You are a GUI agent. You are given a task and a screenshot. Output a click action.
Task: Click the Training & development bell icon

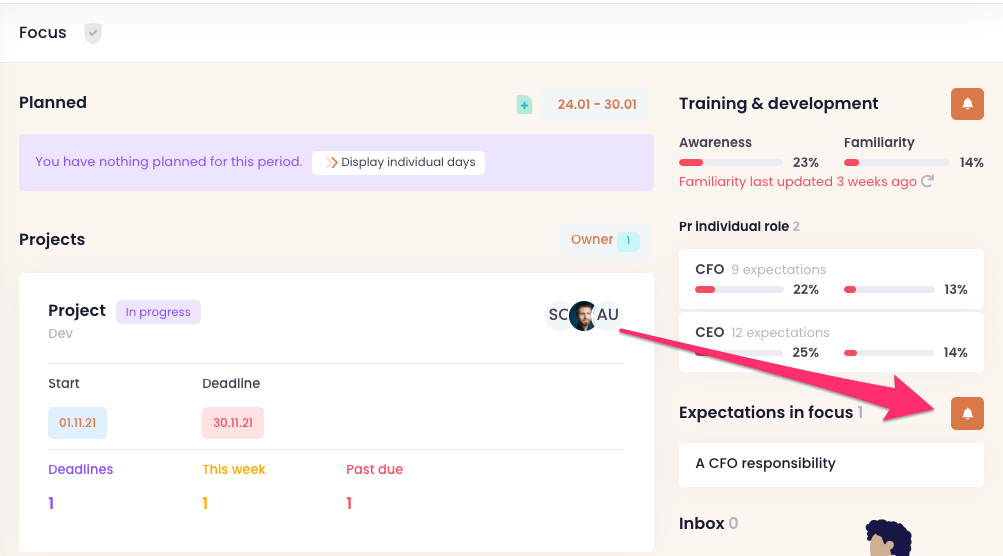coord(967,104)
